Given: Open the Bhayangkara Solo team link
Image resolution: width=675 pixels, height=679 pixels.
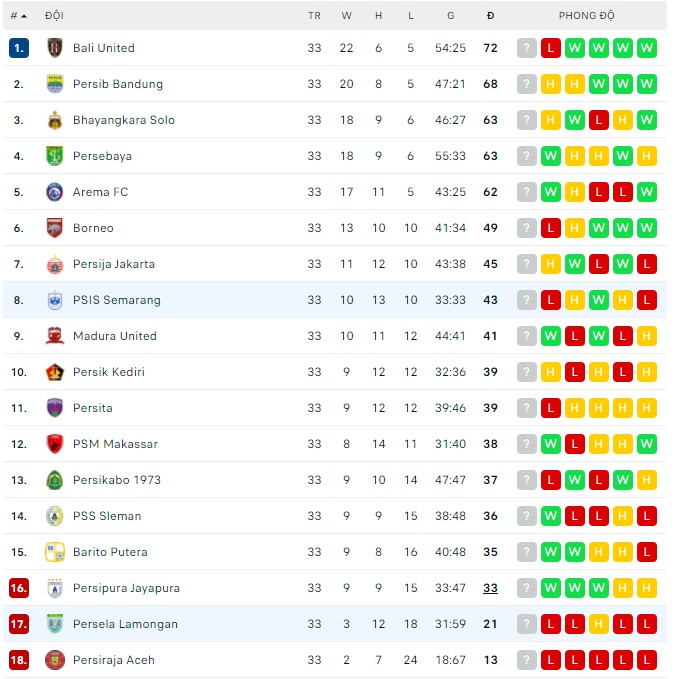Looking at the screenshot, I should (124, 120).
